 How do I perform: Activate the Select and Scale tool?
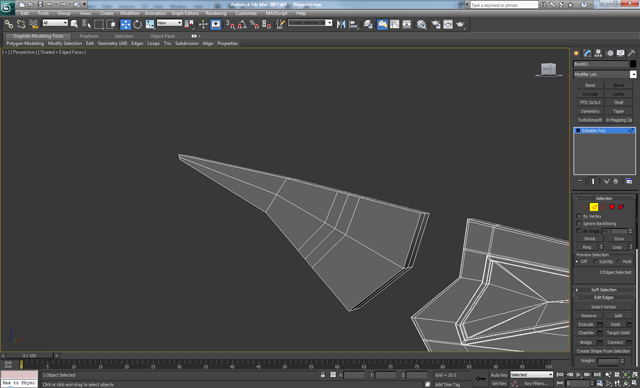point(150,24)
